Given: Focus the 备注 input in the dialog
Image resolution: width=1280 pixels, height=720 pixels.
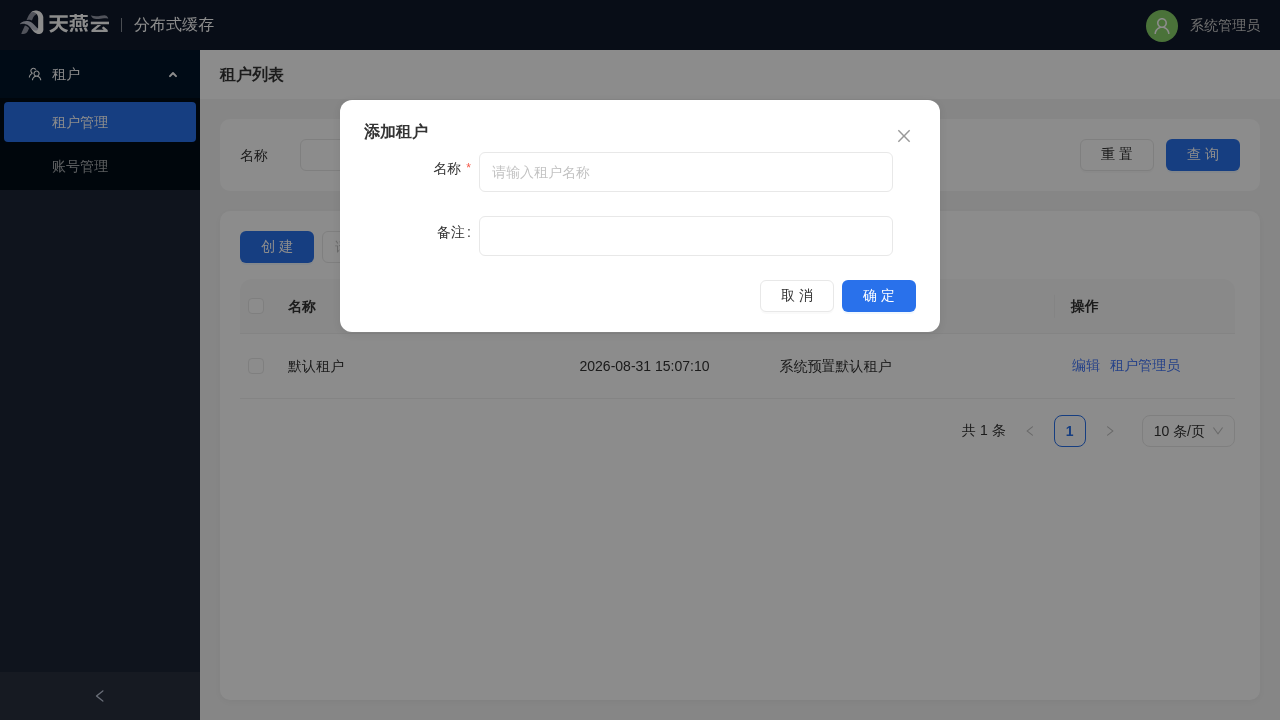Looking at the screenshot, I should point(686,236).
